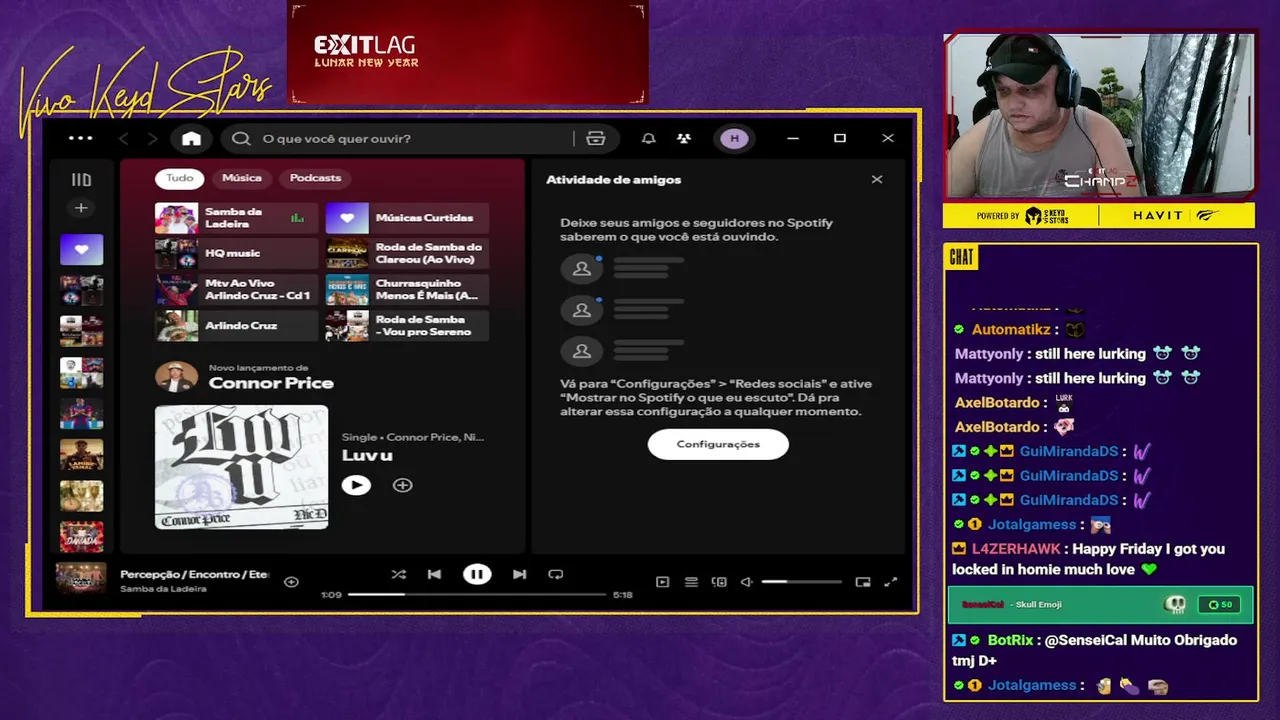1280x720 pixels.
Task: Add current track to Liked Songs
Action: point(291,582)
